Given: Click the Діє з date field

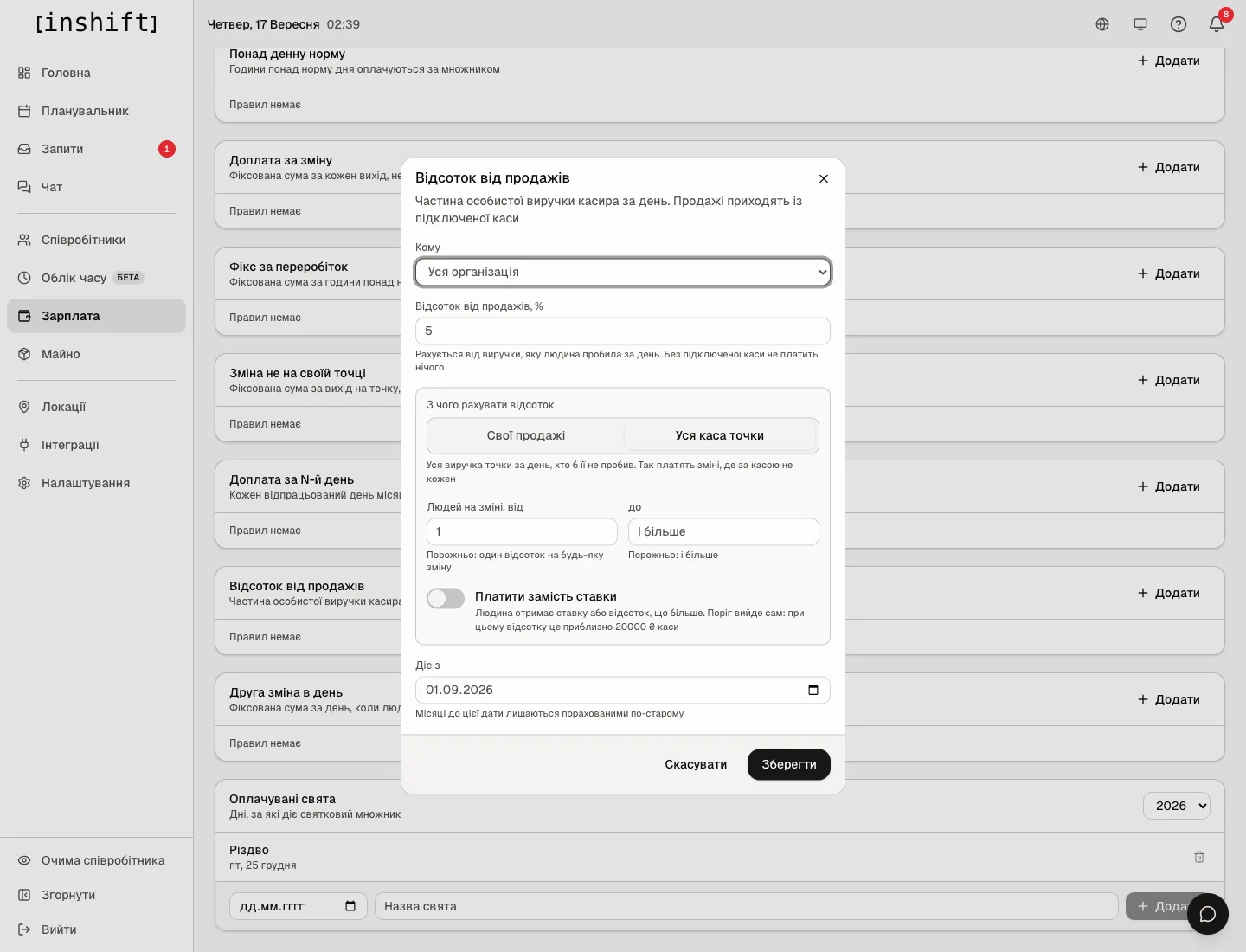Looking at the screenshot, I should click(623, 690).
